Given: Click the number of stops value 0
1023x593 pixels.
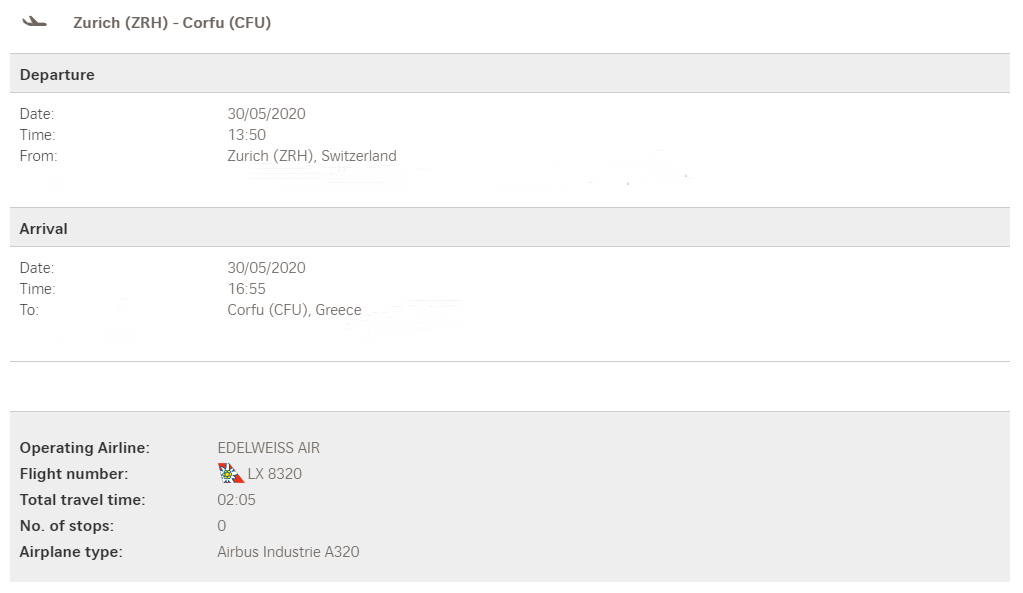Looking at the screenshot, I should click(x=222, y=526).
